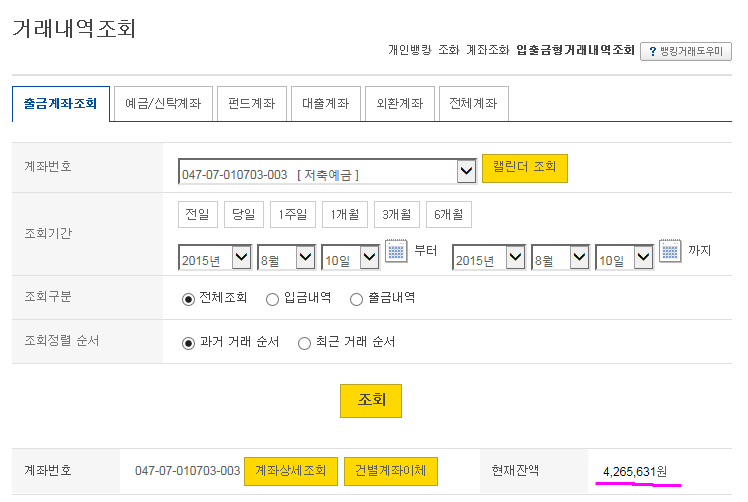Select 과거 거래 순서 sort order
This screenshot has width=748, height=502.
188,342
